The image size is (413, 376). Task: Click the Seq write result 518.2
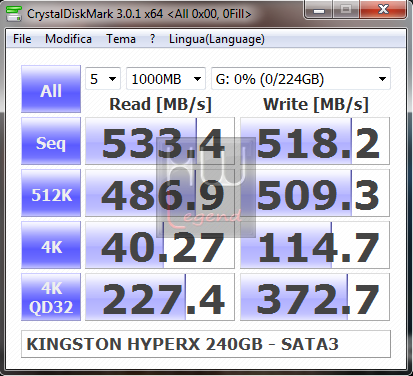(315, 141)
